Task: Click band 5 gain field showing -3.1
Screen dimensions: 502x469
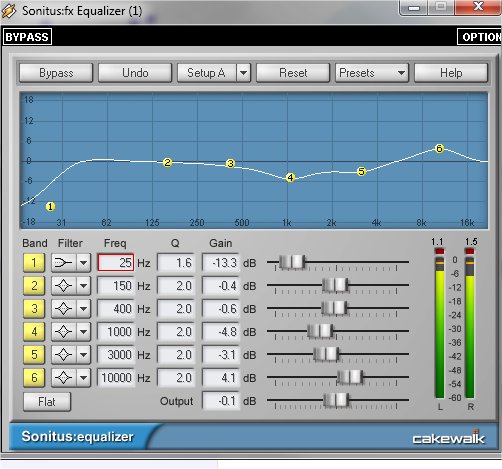Action: coord(221,355)
